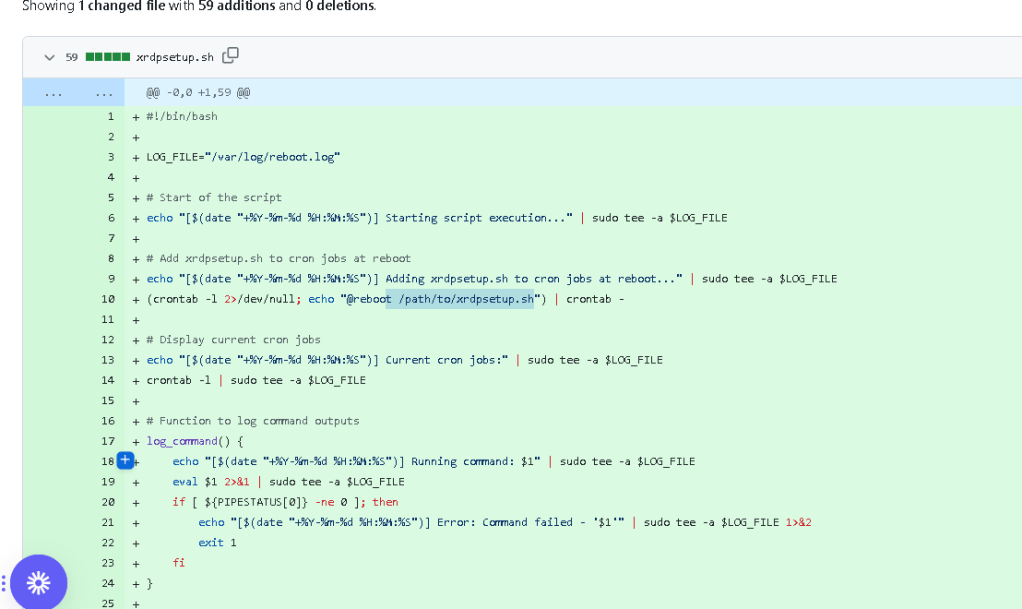The image size is (1022, 609).
Task: Click '${PIPESTATUS[0]}' text on line 20
Action: tap(256, 502)
